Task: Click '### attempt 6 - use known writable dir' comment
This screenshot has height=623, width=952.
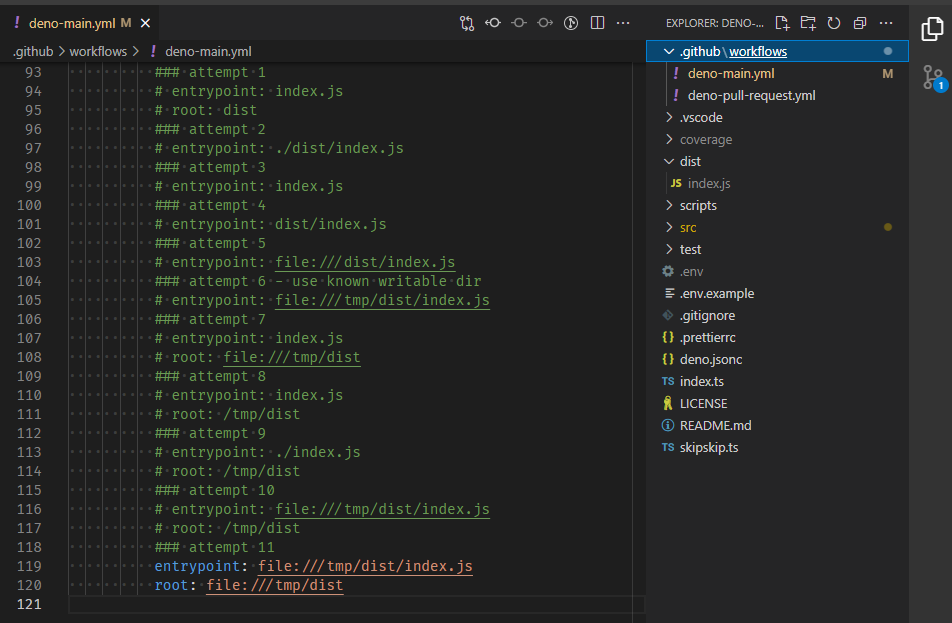Action: click(318, 281)
